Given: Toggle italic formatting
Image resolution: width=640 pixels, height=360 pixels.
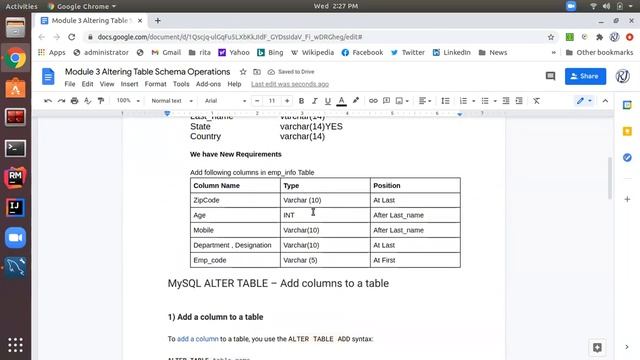Looking at the screenshot, I should [314, 101].
